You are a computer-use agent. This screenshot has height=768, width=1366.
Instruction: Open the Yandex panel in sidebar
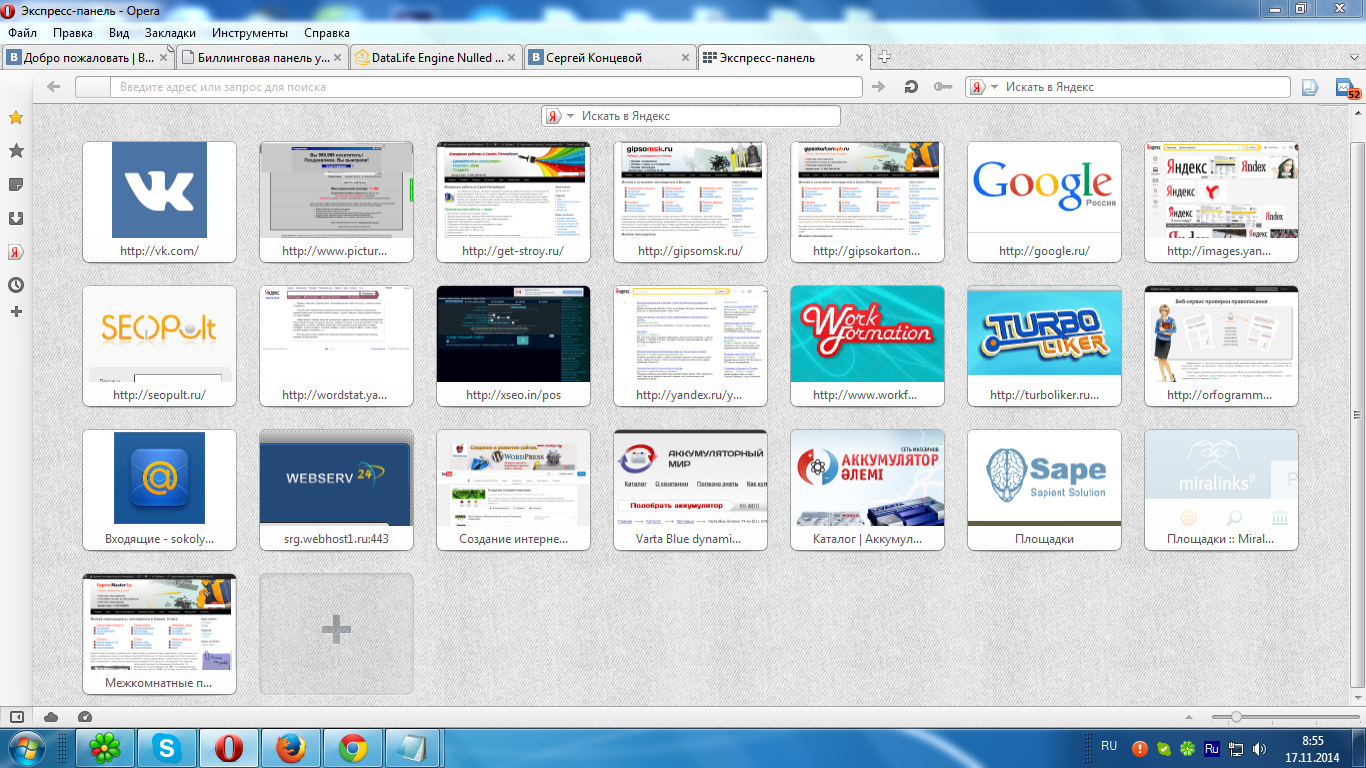click(16, 252)
